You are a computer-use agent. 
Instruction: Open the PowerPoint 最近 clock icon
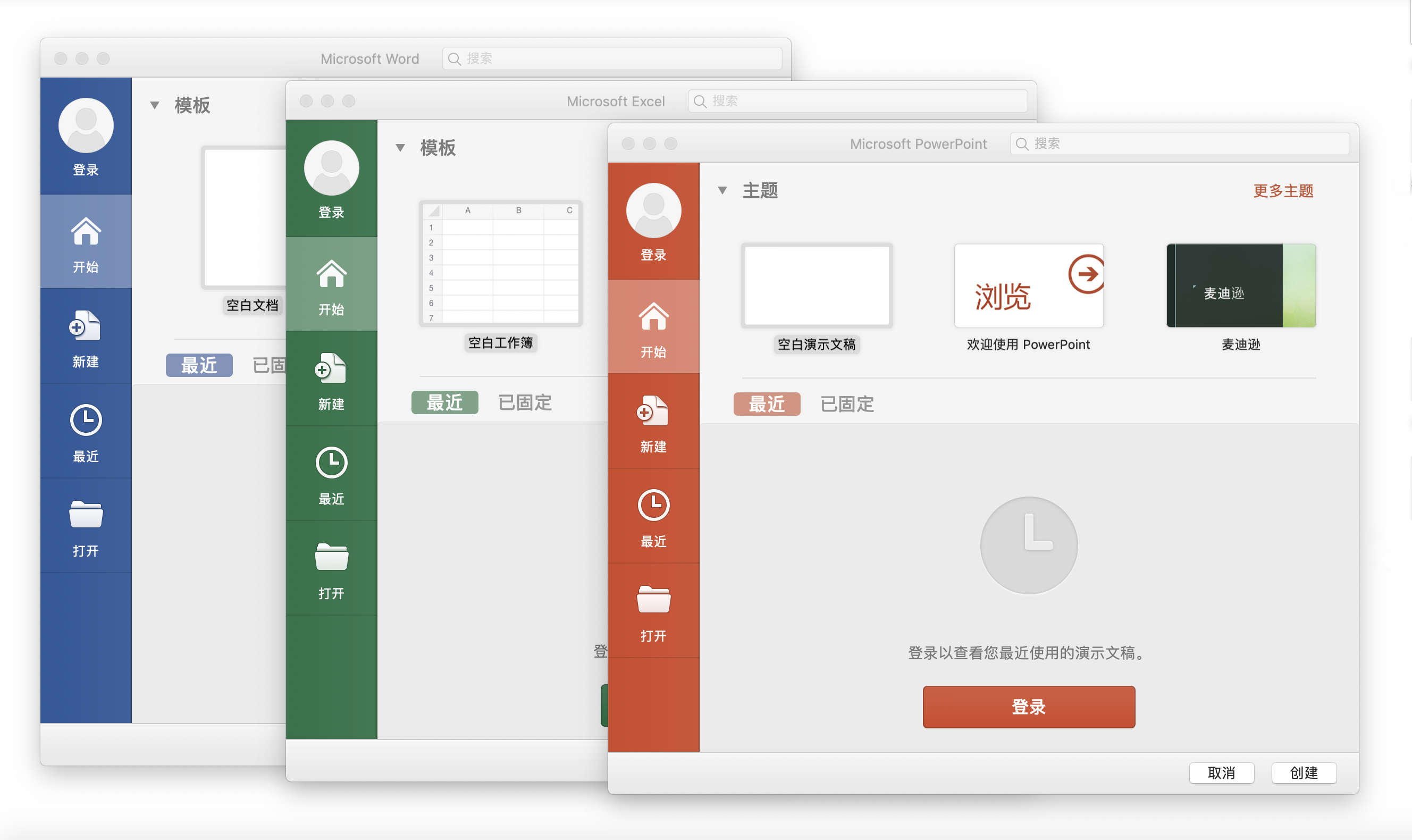coord(654,505)
